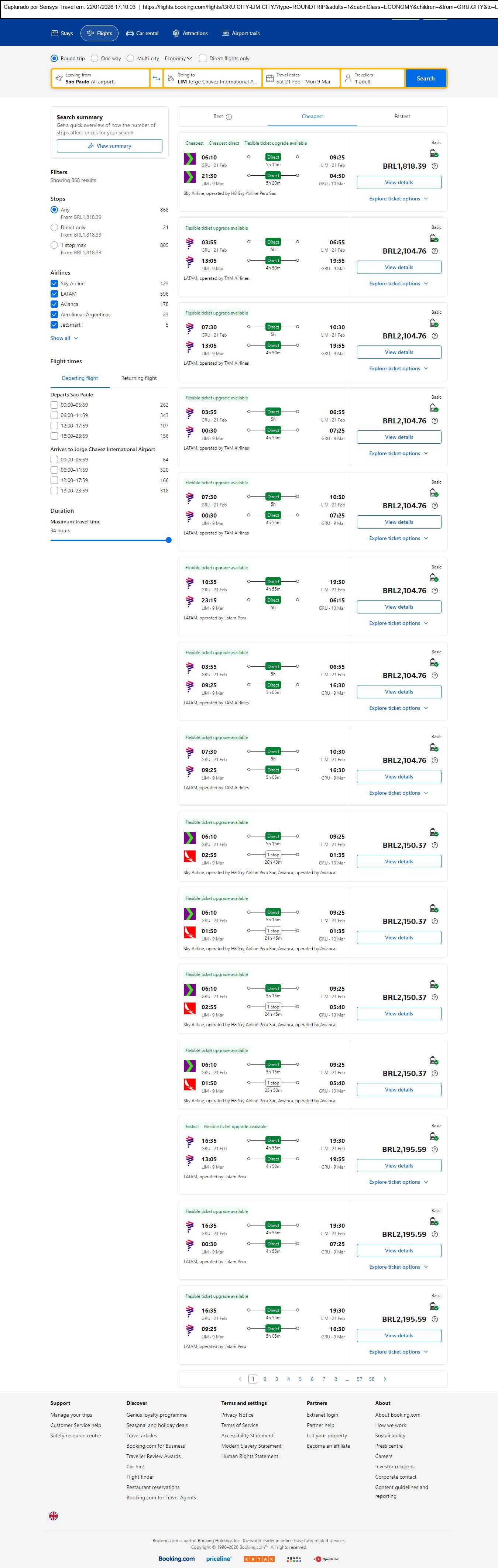The image size is (498, 1568).
Task: Click the info icon beside Best tab
Action: click(x=229, y=117)
